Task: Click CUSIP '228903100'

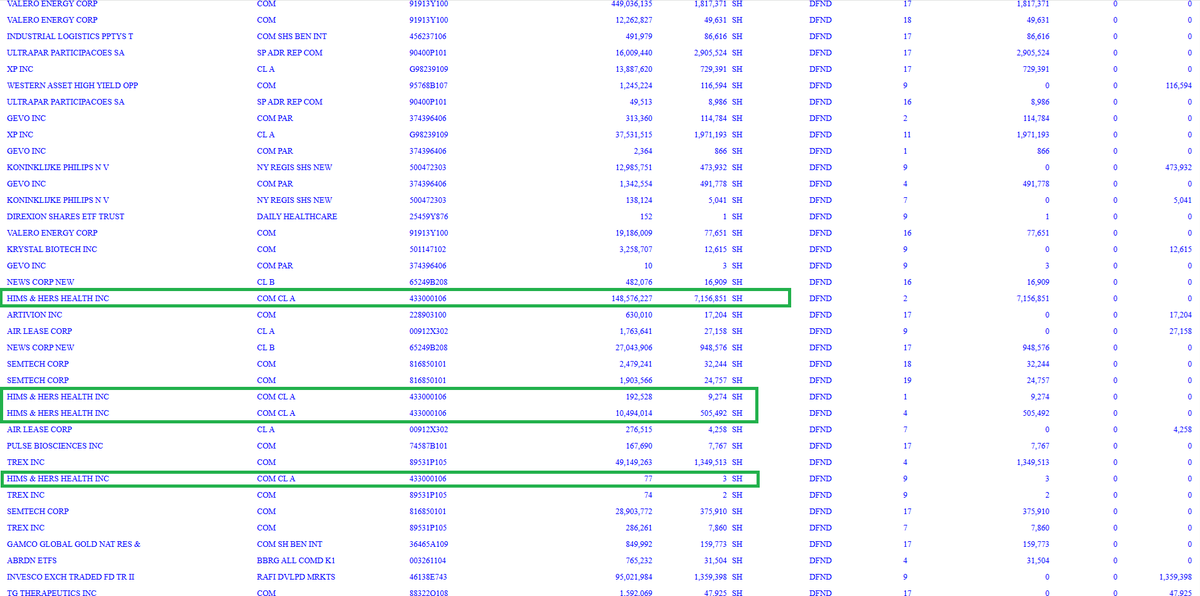Action: pyautogui.click(x=428, y=314)
